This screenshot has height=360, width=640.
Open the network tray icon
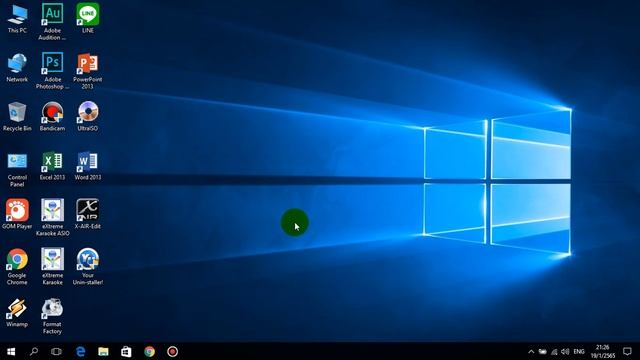pyautogui.click(x=554, y=351)
